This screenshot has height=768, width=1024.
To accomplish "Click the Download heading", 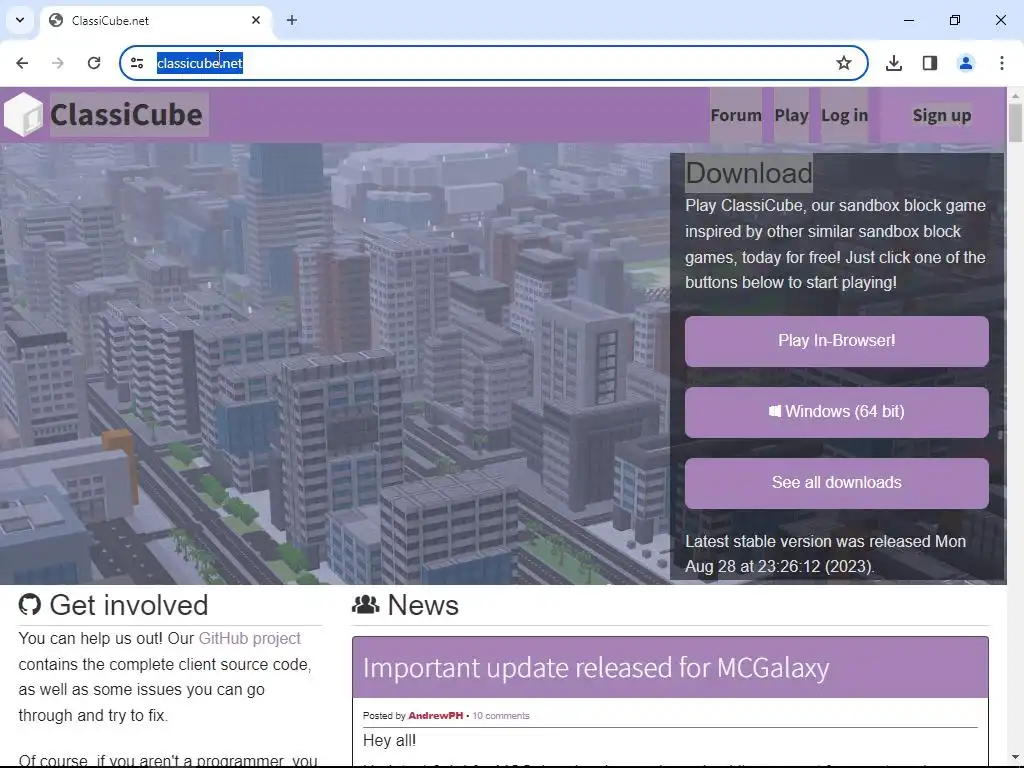I will (x=748, y=173).
